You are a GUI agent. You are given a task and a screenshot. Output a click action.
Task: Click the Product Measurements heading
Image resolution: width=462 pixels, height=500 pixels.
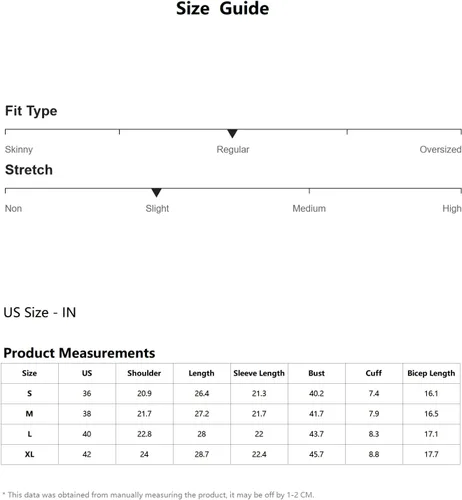point(79,353)
